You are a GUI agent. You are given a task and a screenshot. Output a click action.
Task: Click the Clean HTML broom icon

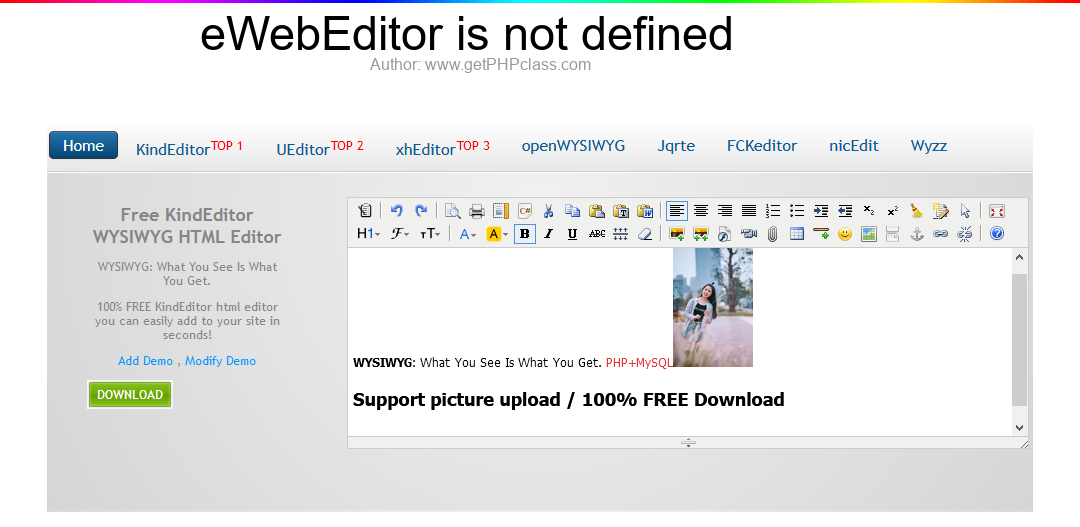916,211
